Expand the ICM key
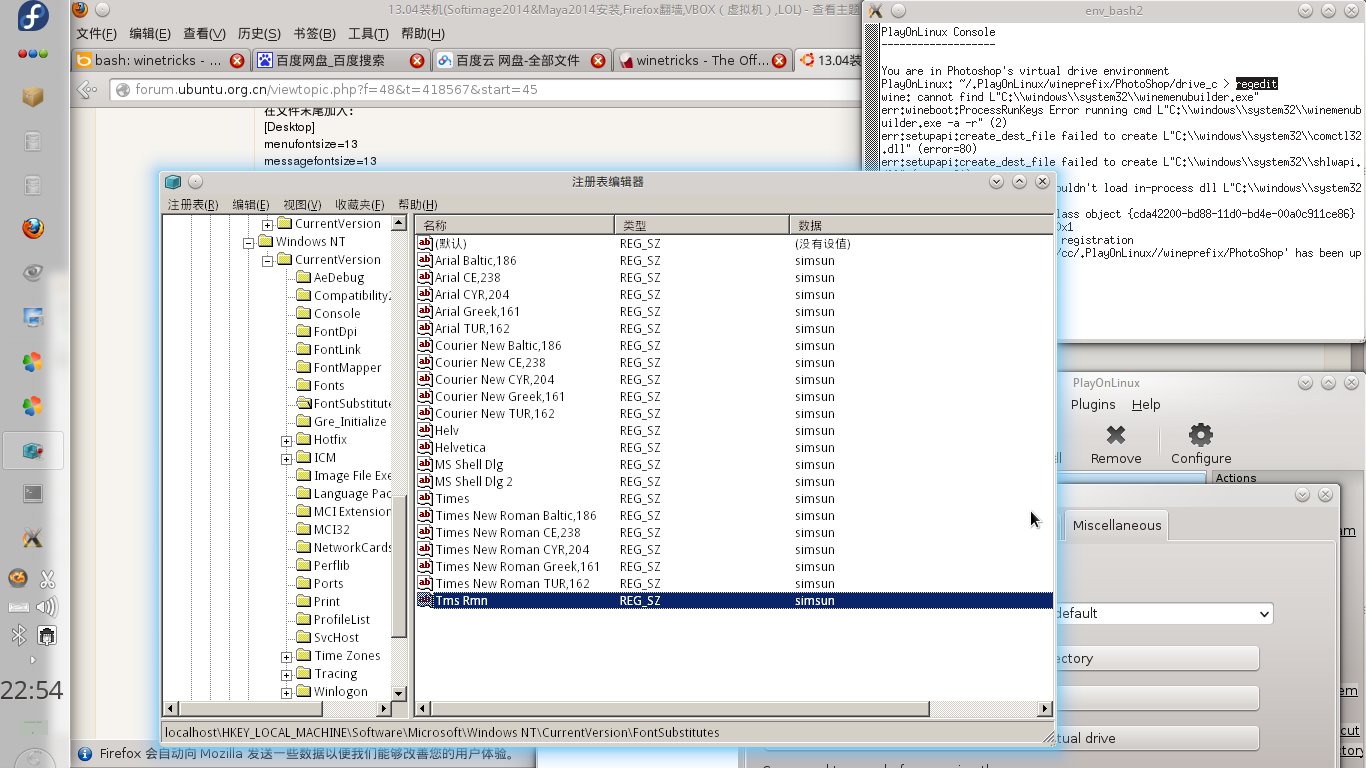 [x=287, y=457]
